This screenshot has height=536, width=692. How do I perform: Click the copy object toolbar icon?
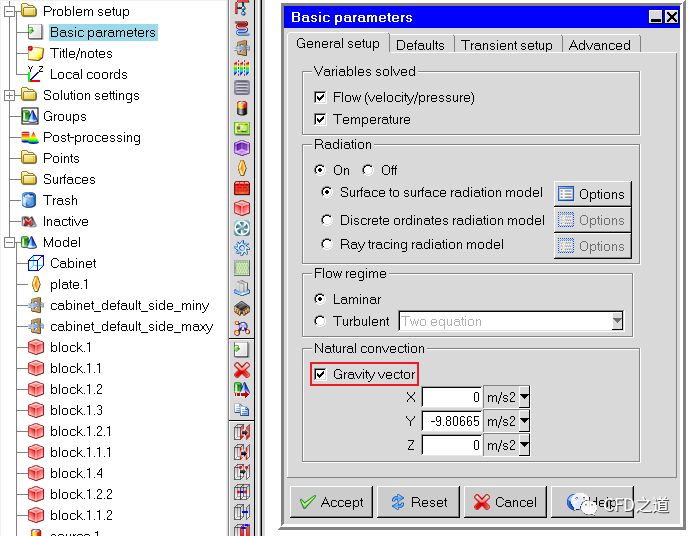pyautogui.click(x=242, y=410)
